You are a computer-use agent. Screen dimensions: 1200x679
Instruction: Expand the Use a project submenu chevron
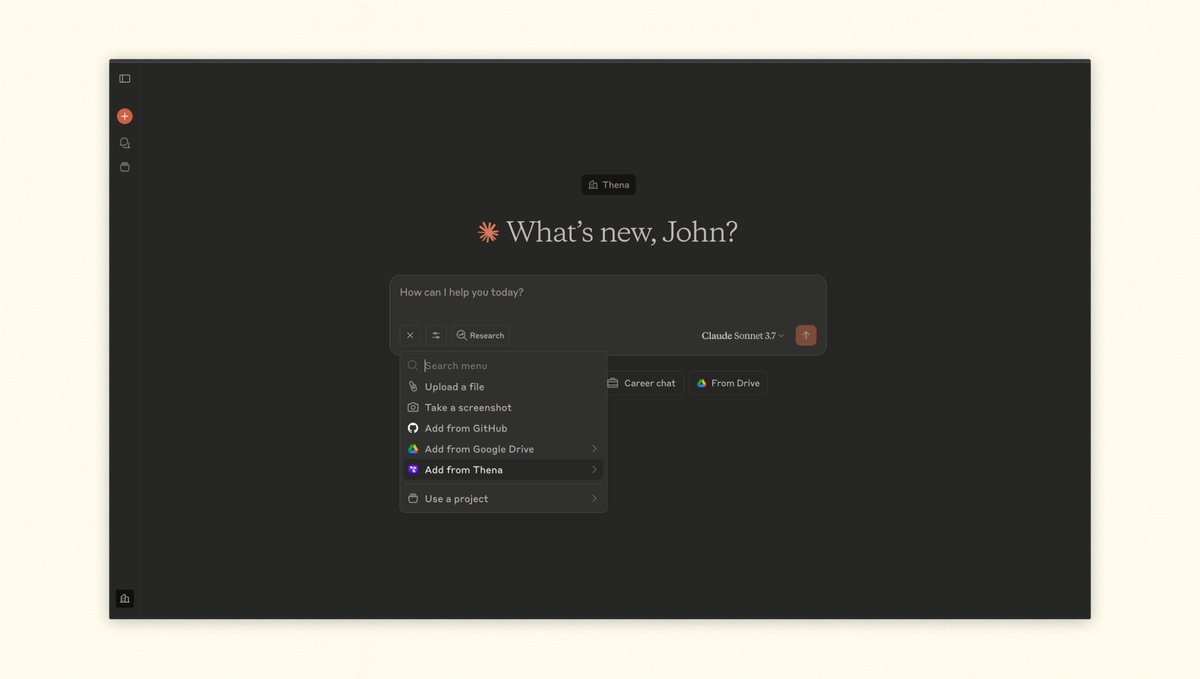(x=594, y=499)
